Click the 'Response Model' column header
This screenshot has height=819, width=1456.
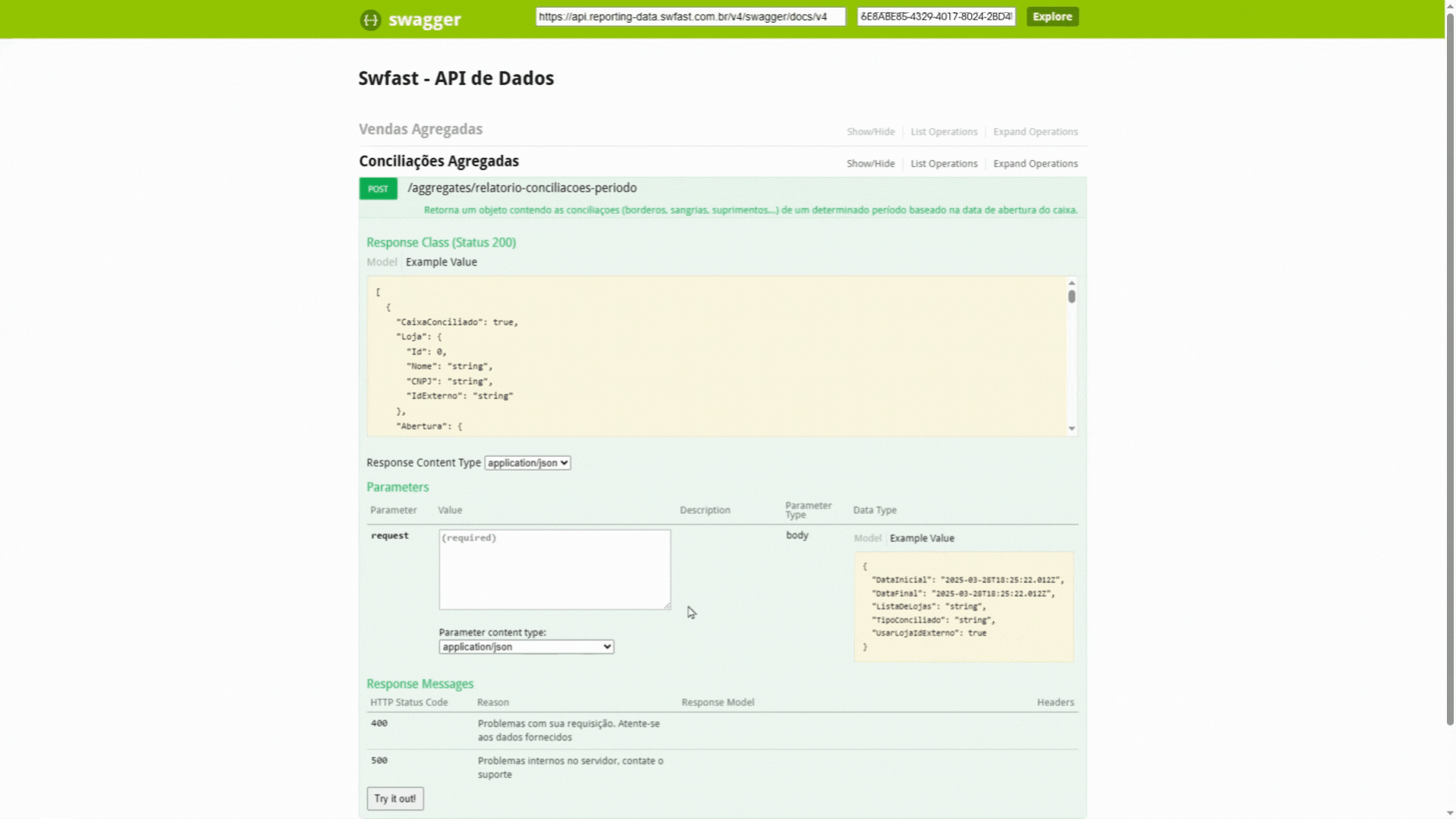(718, 703)
